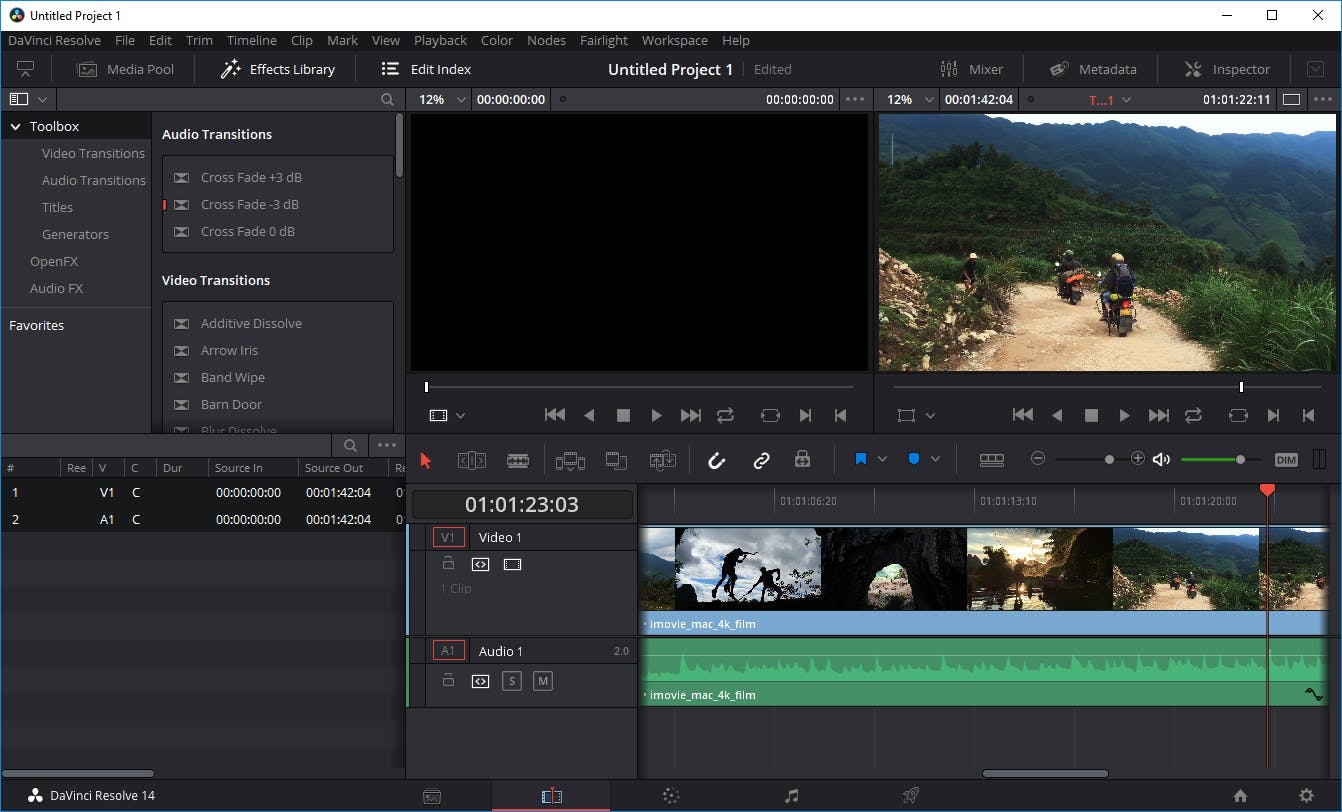Toggle linked selection chain icon
The image size is (1342, 812).
761,460
